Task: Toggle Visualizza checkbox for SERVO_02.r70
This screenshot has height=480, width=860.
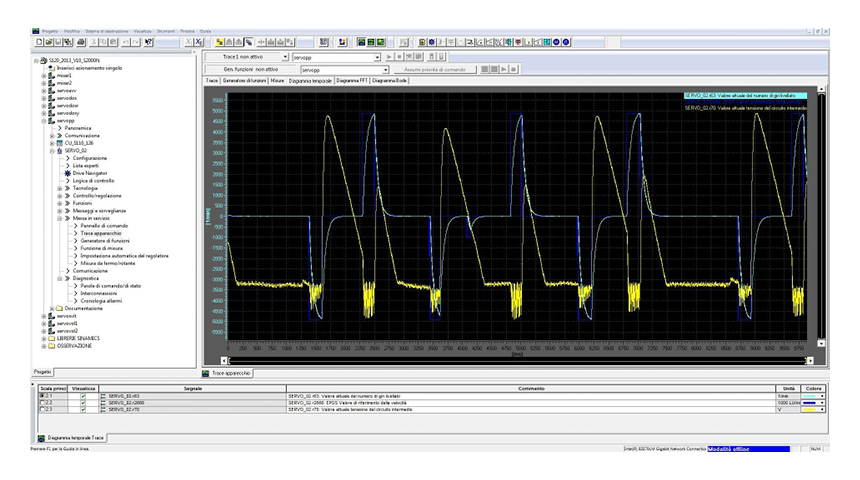Action: click(x=83, y=409)
